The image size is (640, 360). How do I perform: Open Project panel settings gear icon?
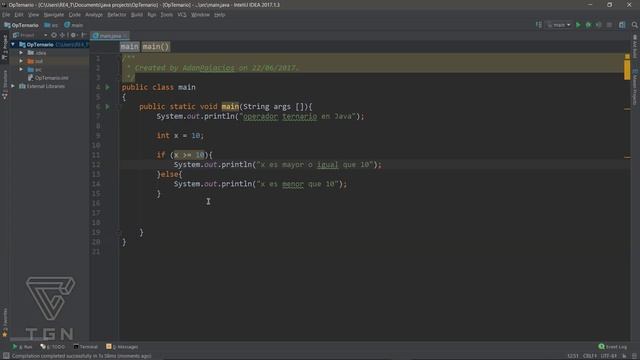(x=73, y=36)
